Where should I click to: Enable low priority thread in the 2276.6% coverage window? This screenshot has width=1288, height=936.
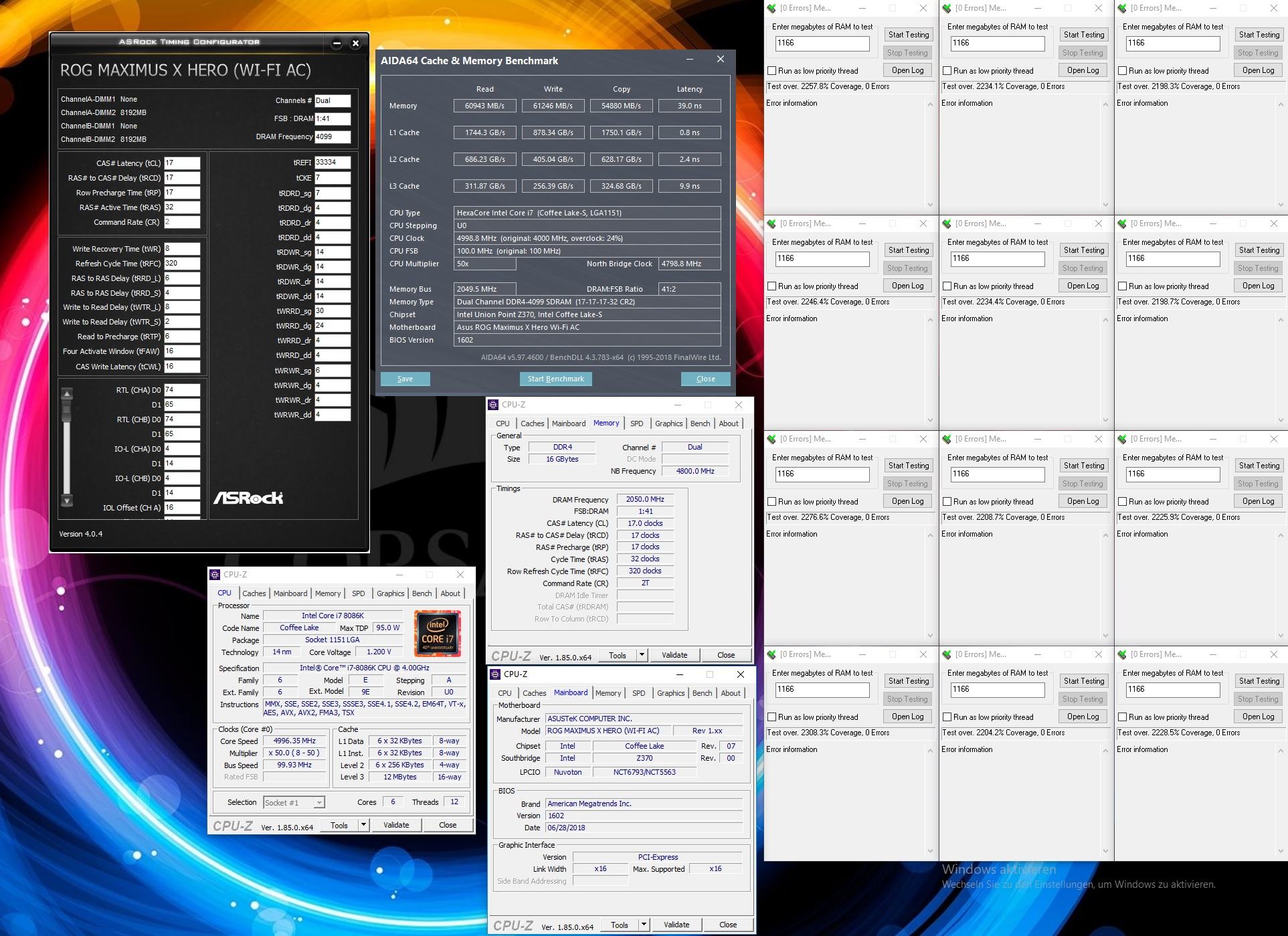[772, 502]
